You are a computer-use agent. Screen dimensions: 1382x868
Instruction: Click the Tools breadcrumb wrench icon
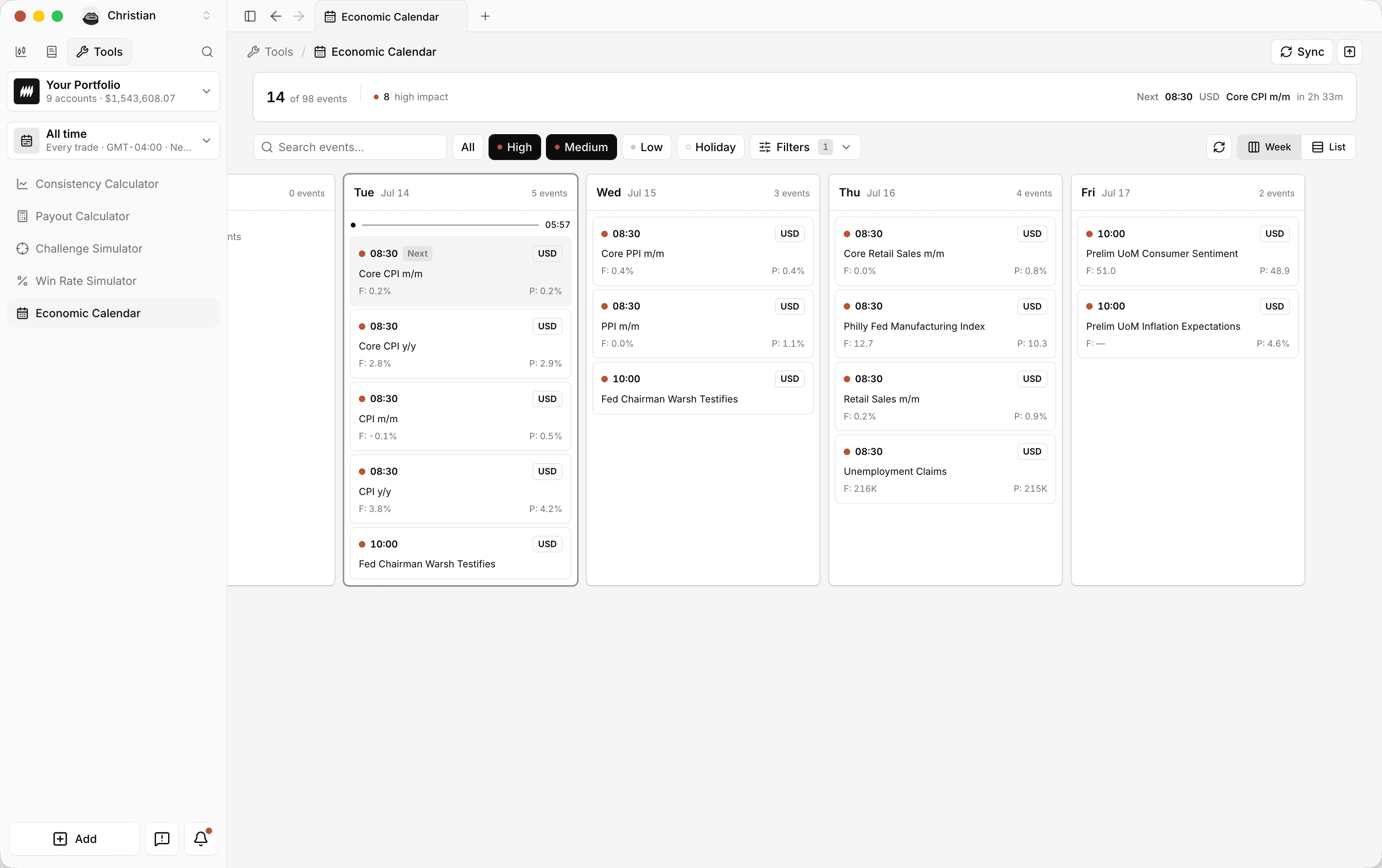tap(253, 52)
